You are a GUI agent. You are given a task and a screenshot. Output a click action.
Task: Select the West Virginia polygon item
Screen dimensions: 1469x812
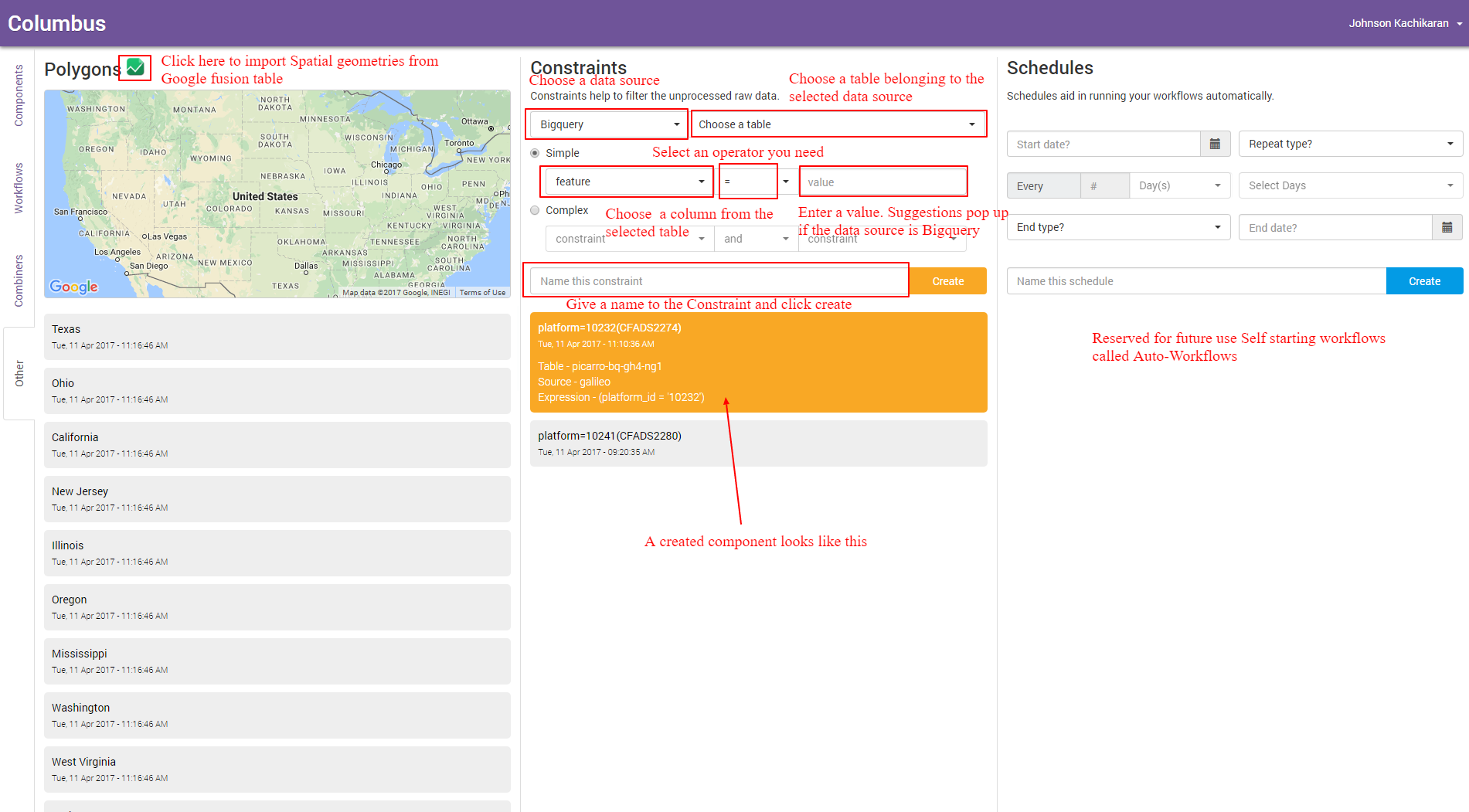tap(277, 770)
